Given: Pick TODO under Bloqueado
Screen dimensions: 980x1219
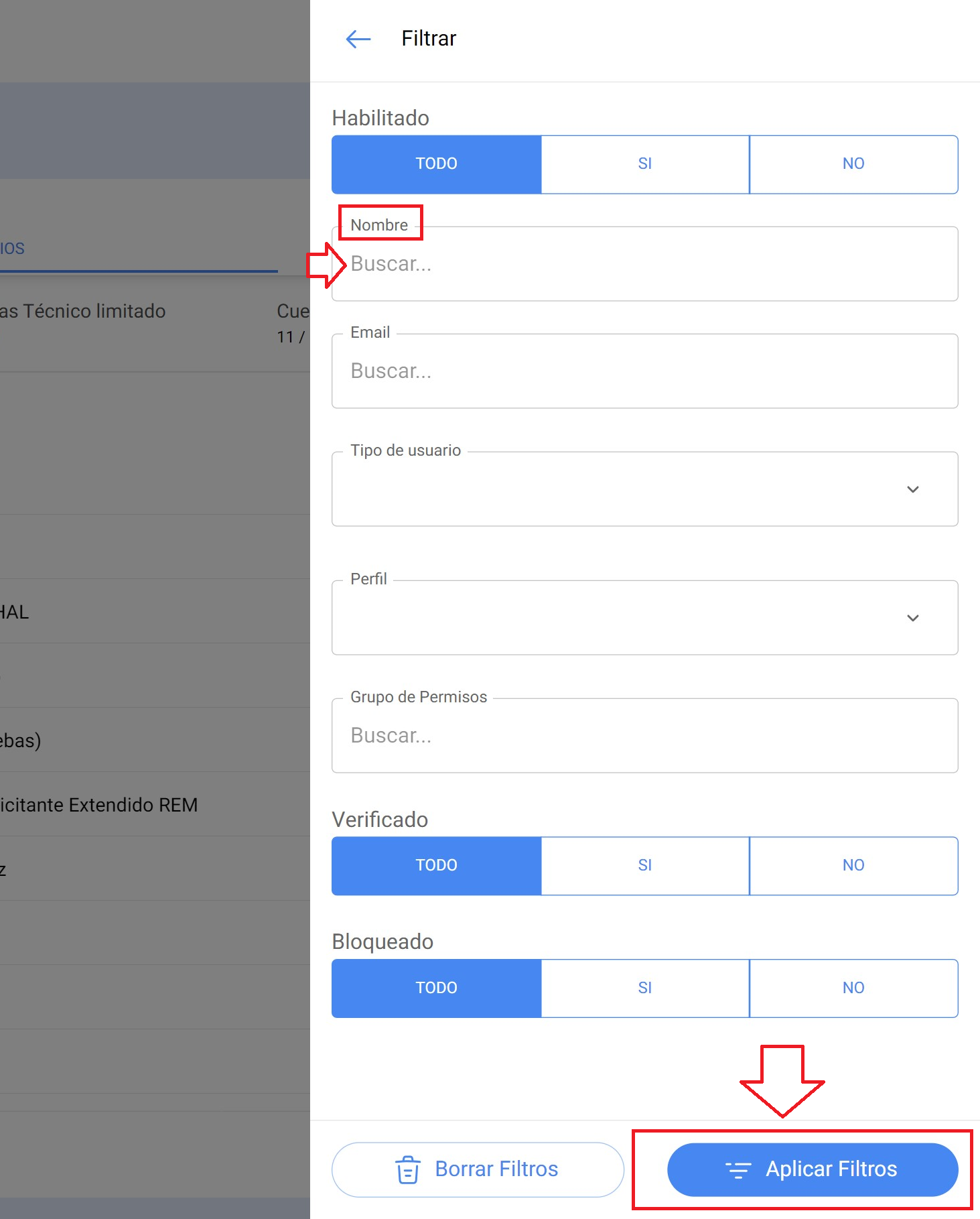Looking at the screenshot, I should coord(436,988).
